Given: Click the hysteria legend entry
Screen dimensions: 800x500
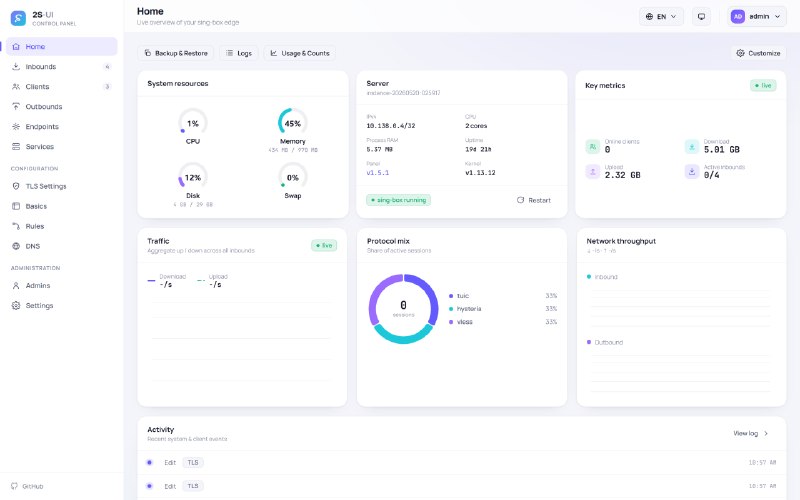Looking at the screenshot, I should pos(503,309).
